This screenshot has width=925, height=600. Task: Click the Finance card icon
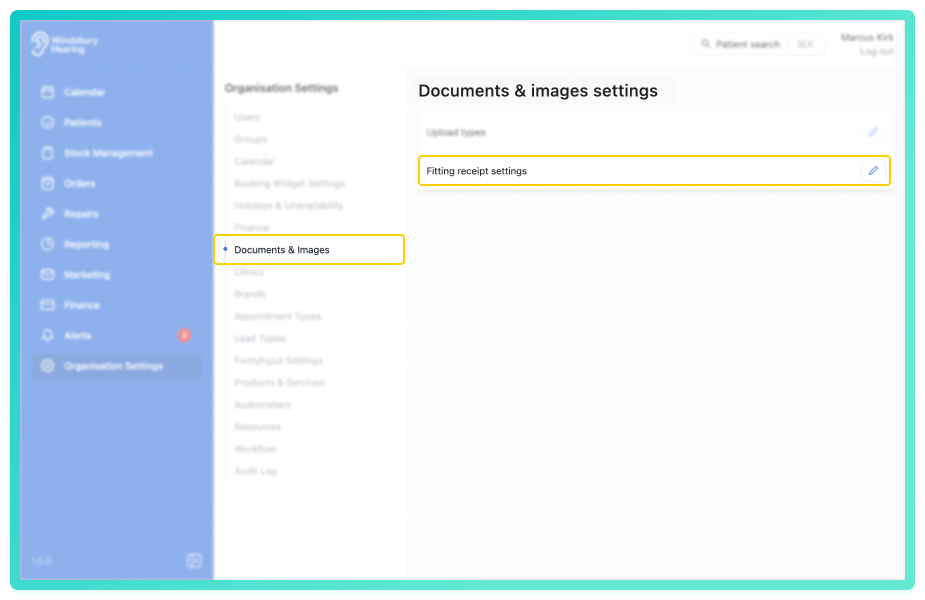pos(48,305)
